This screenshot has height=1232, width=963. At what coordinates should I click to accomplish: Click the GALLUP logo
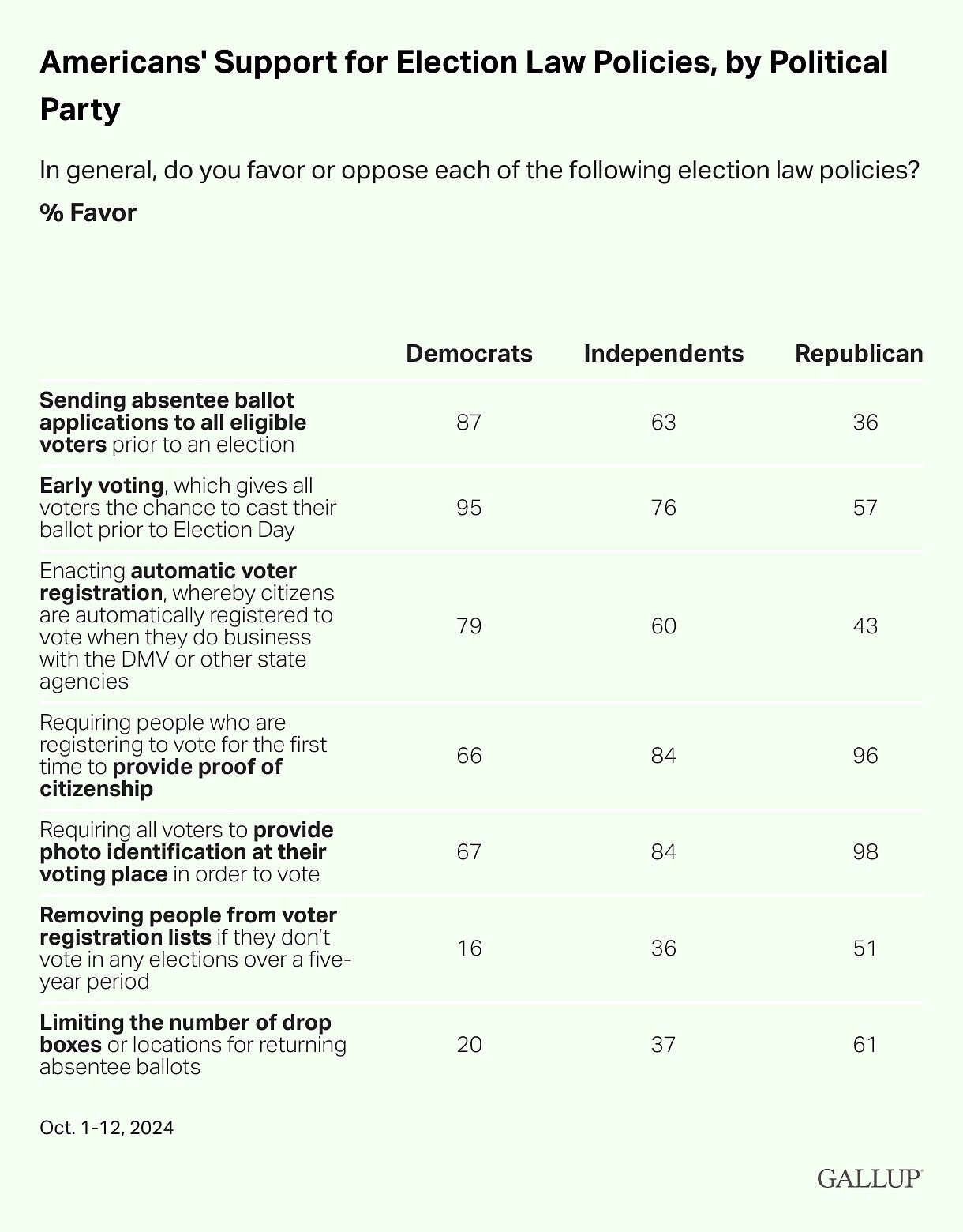pos(870,1178)
